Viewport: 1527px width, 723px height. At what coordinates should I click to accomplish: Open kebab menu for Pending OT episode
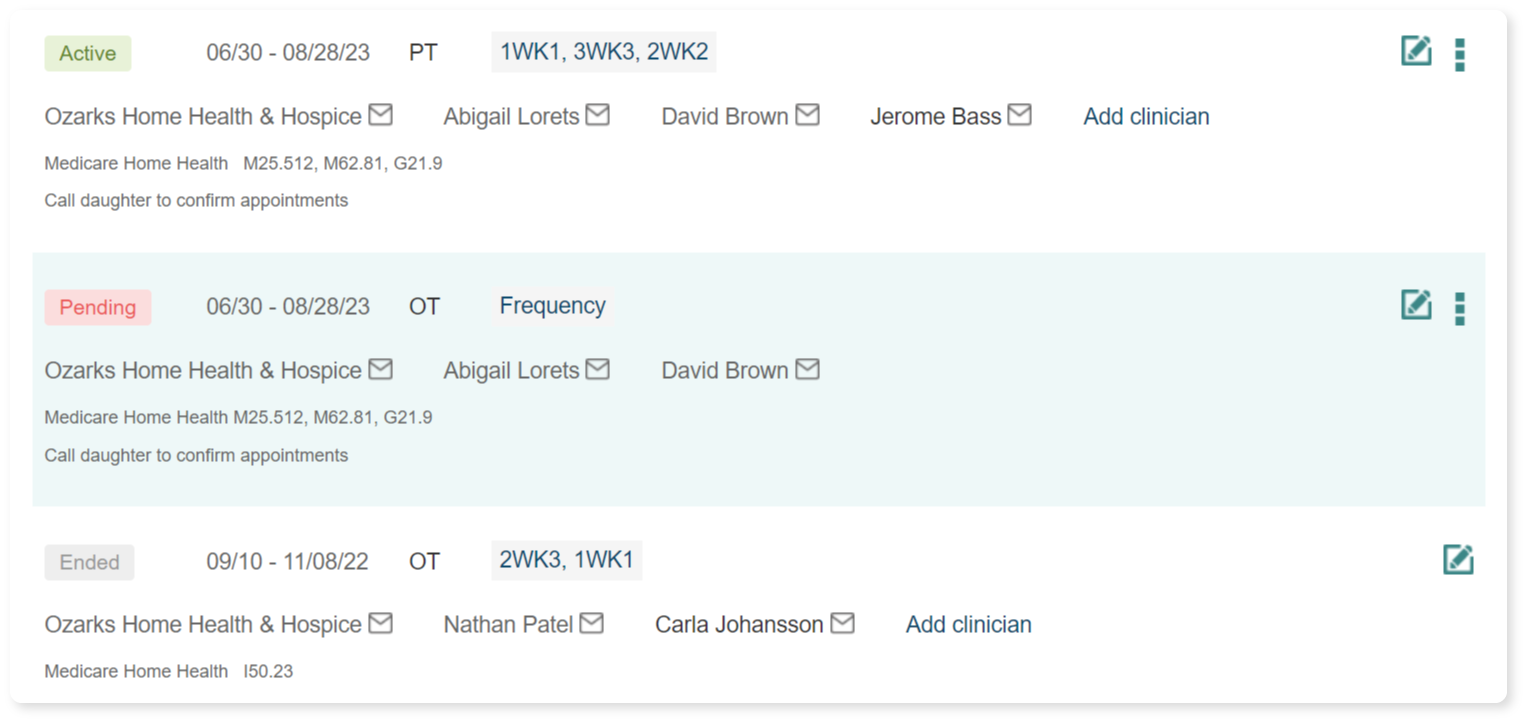click(x=1460, y=308)
